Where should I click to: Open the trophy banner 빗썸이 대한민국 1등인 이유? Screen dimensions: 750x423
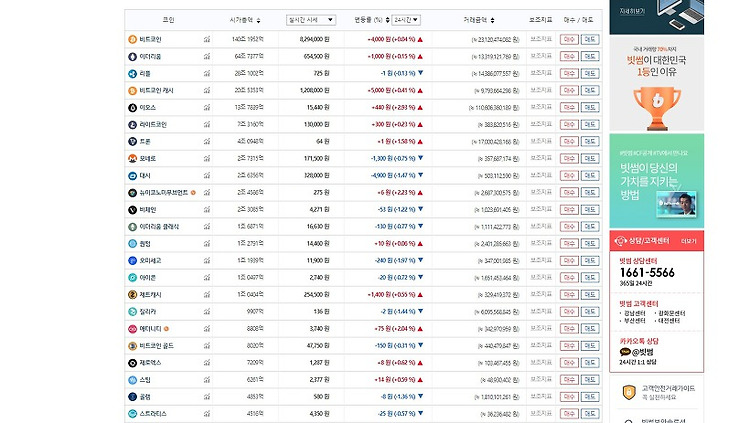(657, 84)
